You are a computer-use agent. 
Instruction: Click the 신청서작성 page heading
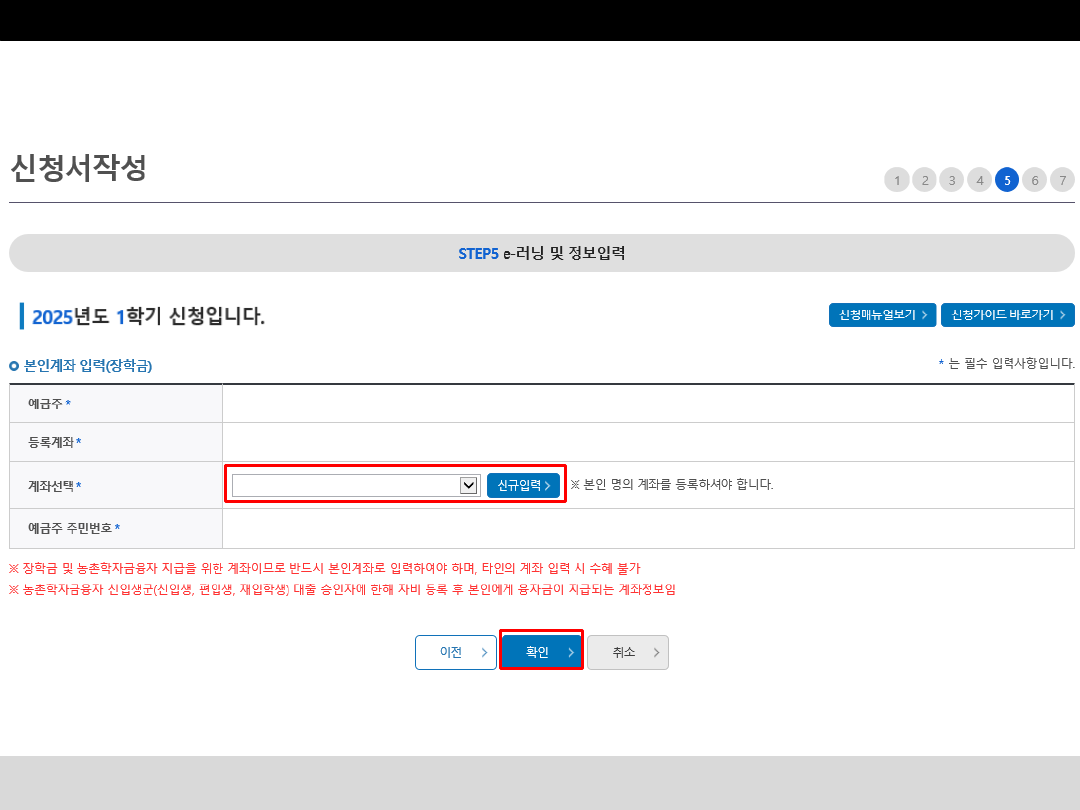78,168
